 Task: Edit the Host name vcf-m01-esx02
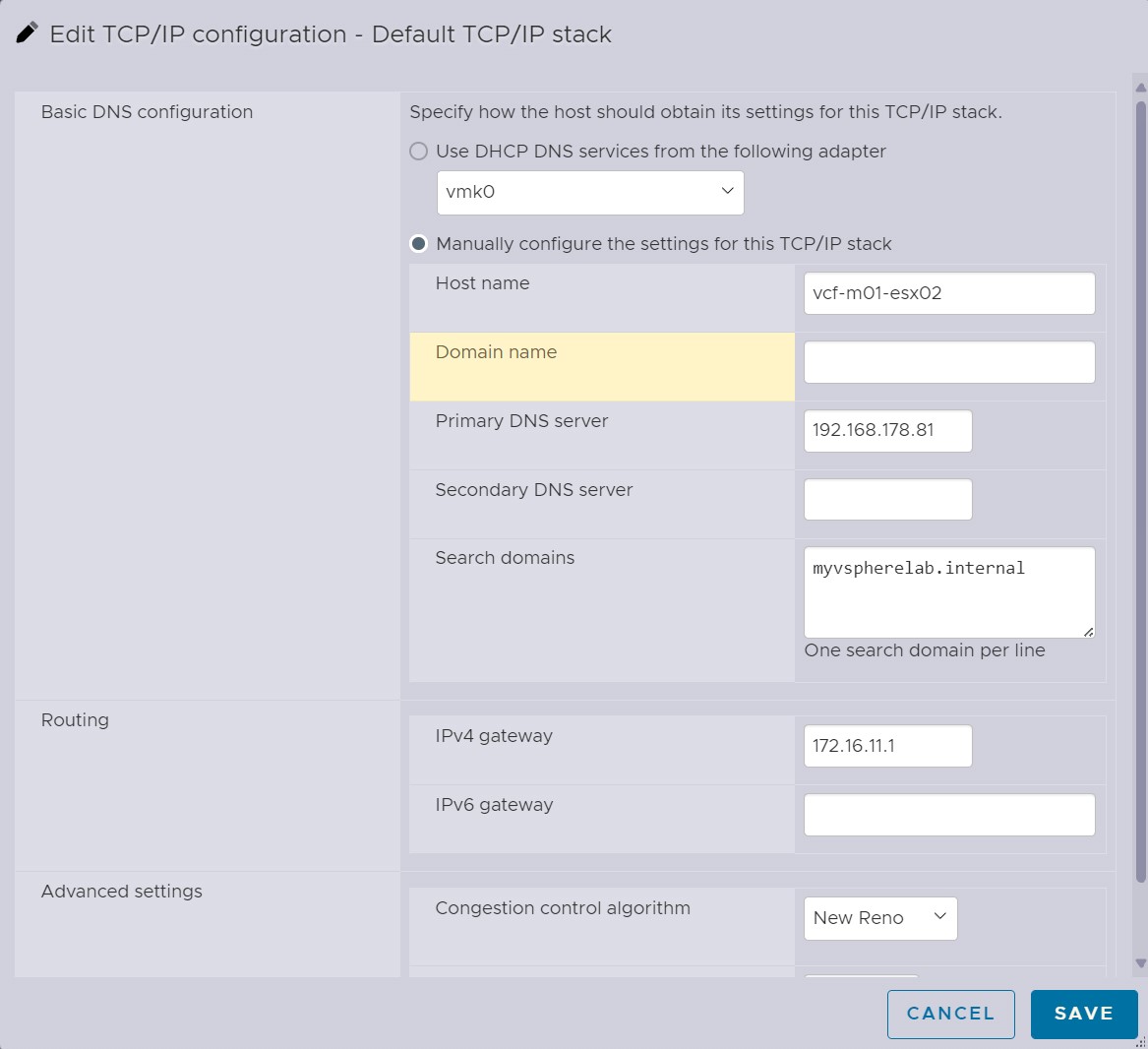pos(948,292)
